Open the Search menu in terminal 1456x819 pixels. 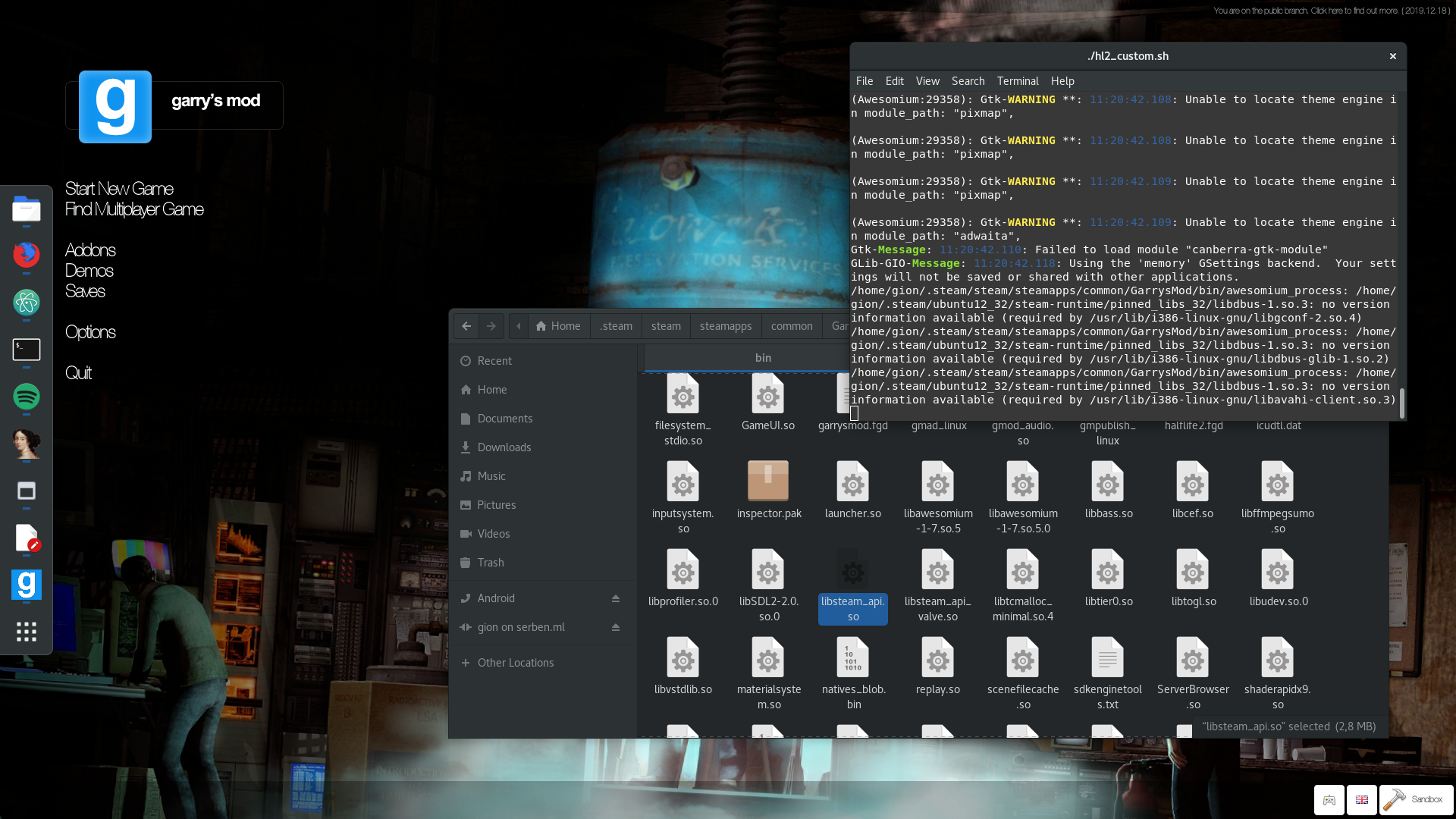click(968, 81)
